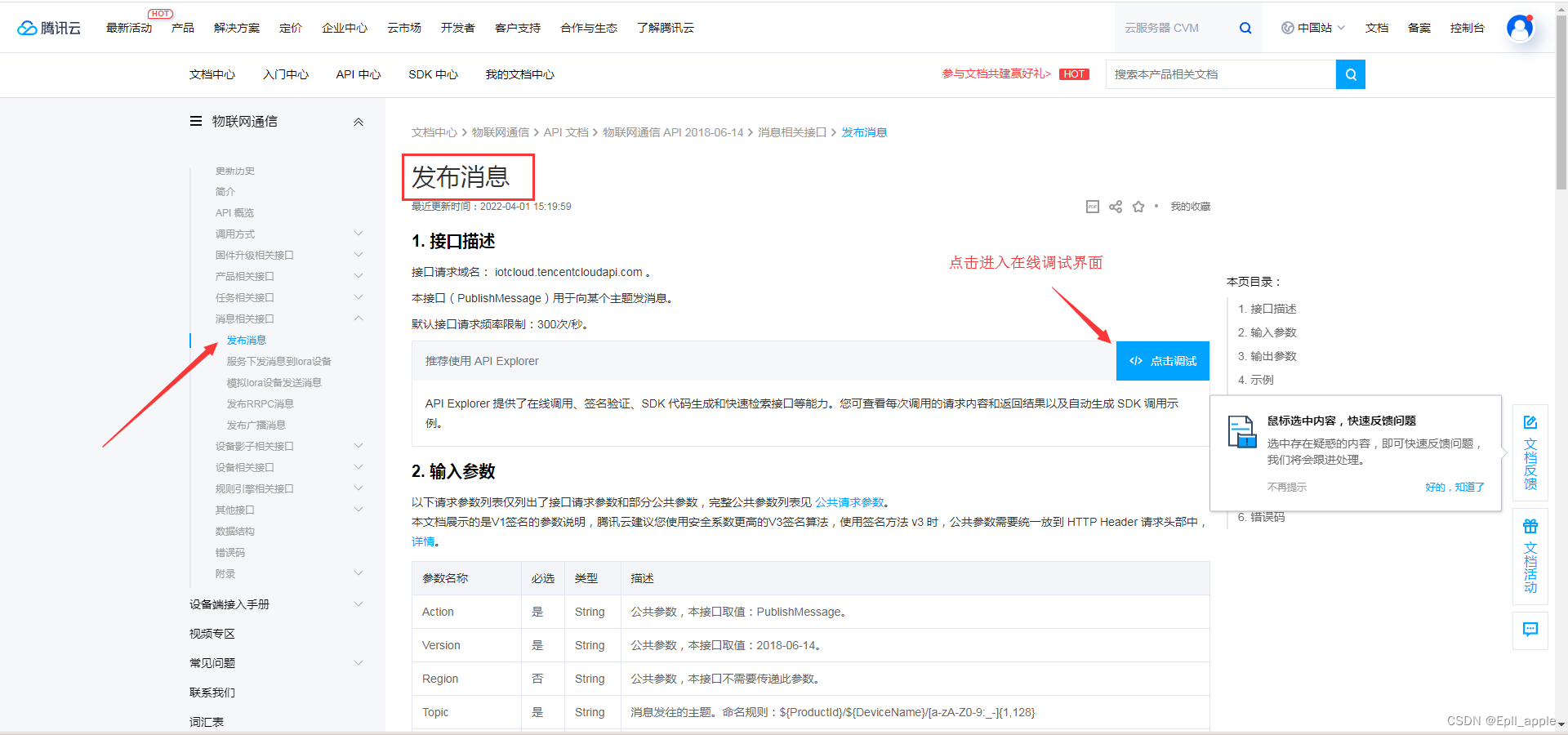Image resolution: width=1568 pixels, height=735 pixels.
Task: Open the 云市场 menu
Action: pyautogui.click(x=404, y=28)
